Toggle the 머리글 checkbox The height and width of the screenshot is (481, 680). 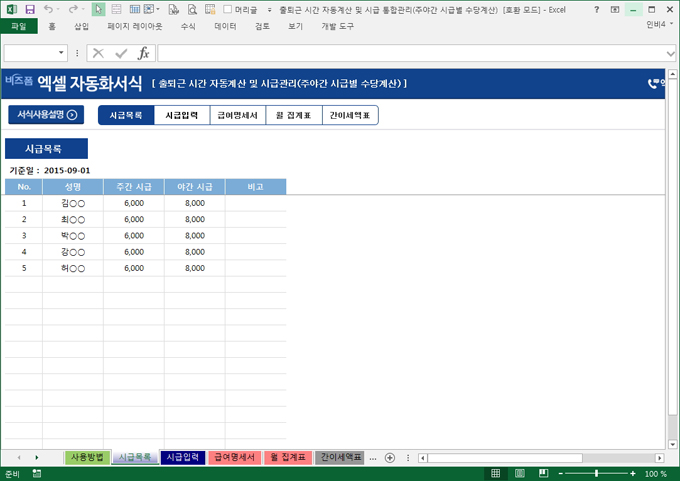tap(226, 9)
